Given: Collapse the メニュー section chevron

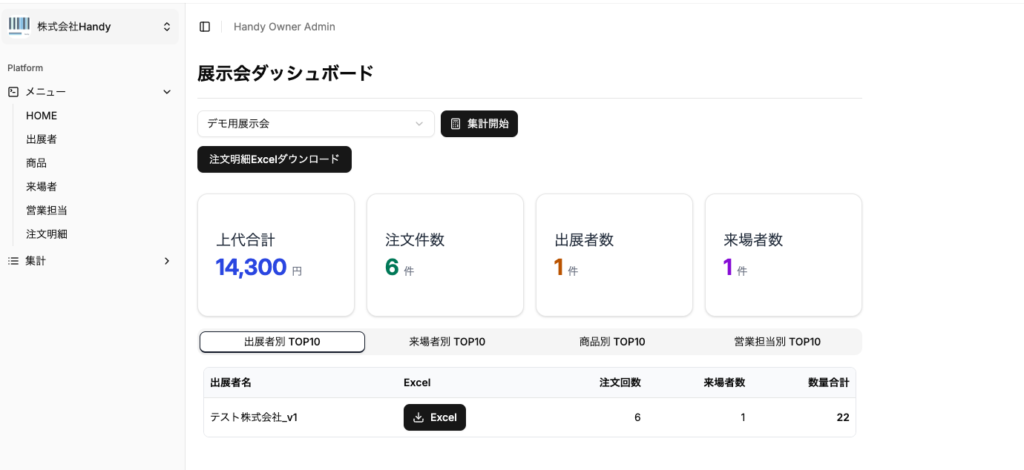Looking at the screenshot, I should (x=167, y=92).
